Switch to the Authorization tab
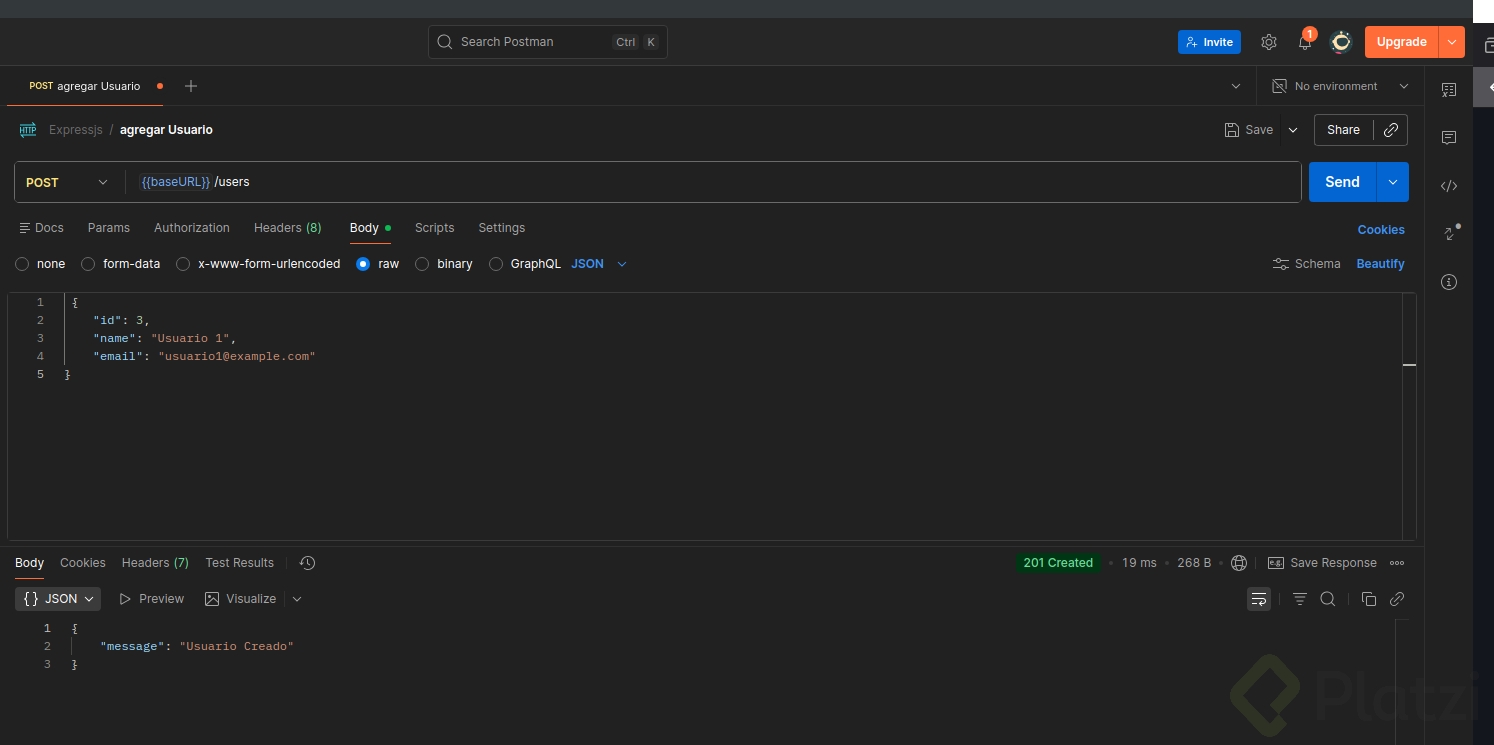Image resolution: width=1494 pixels, height=745 pixels. point(192,228)
